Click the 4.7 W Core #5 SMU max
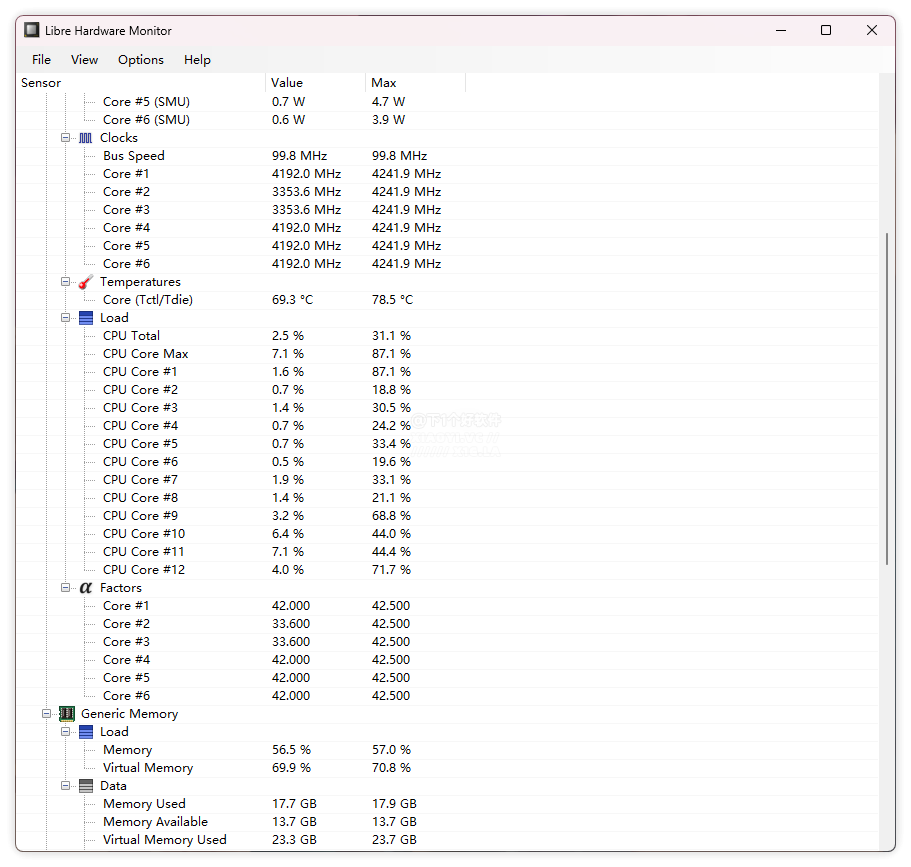The width and height of the screenshot is (911, 867). (x=388, y=102)
